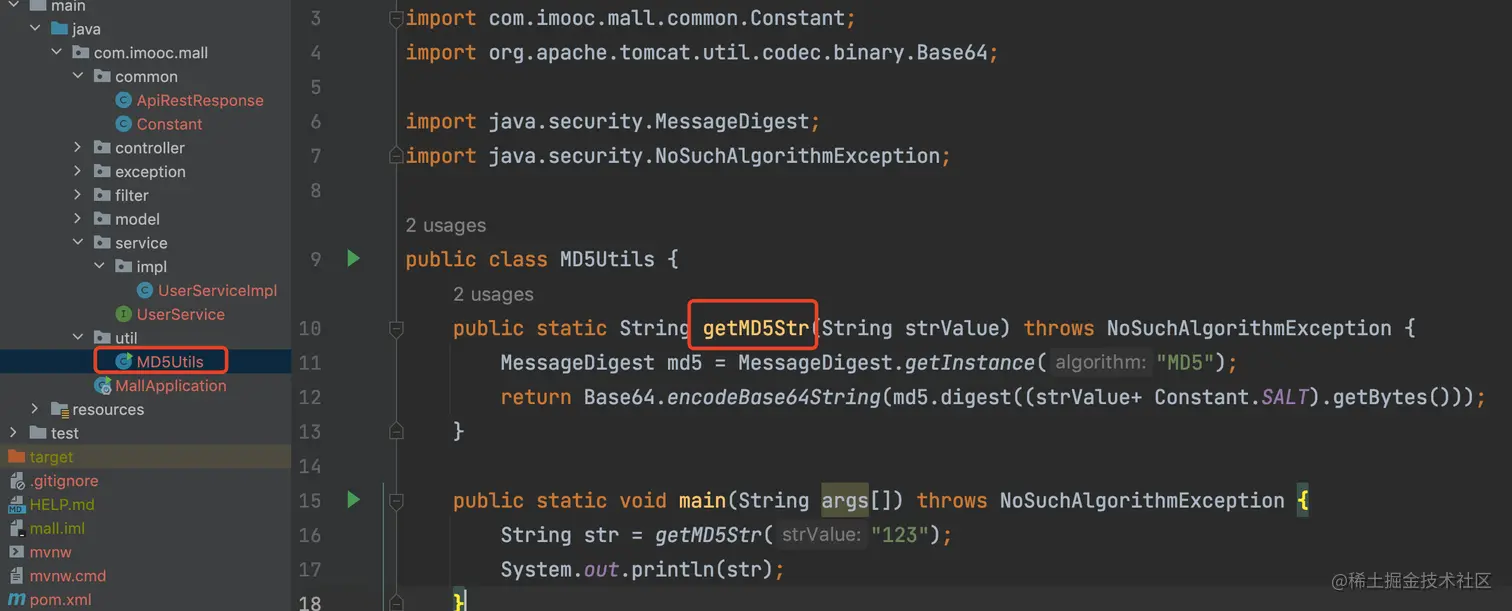Click the com.imooc.mall package icon

coord(81,53)
